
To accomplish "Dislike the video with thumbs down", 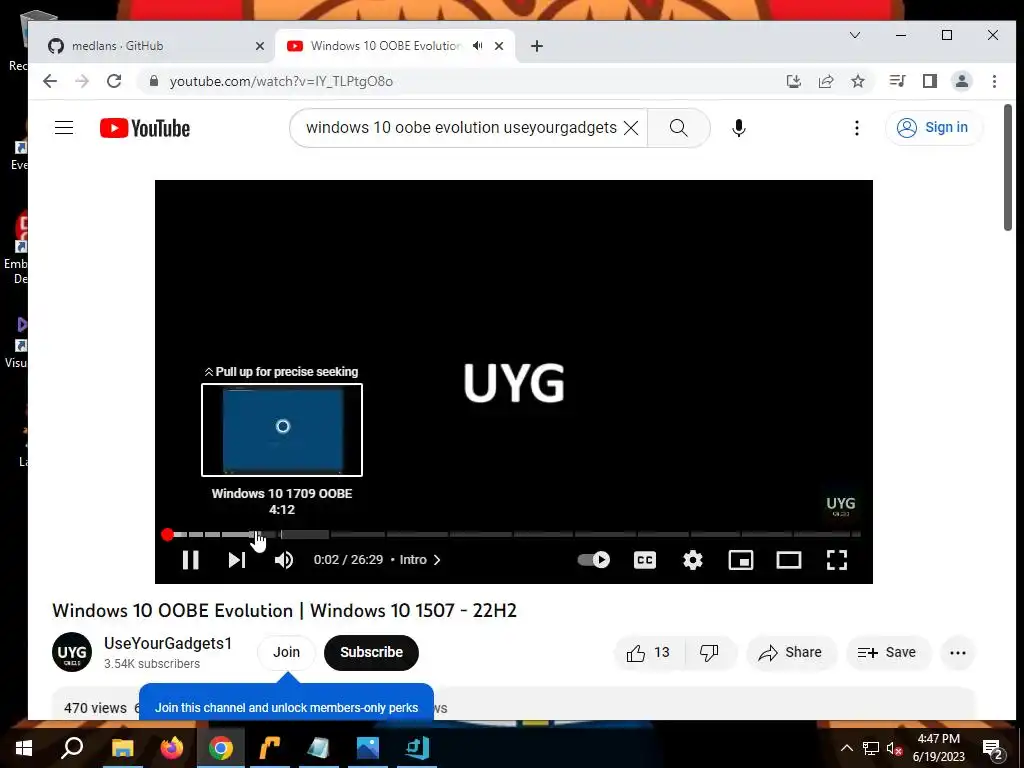I will [x=710, y=652].
